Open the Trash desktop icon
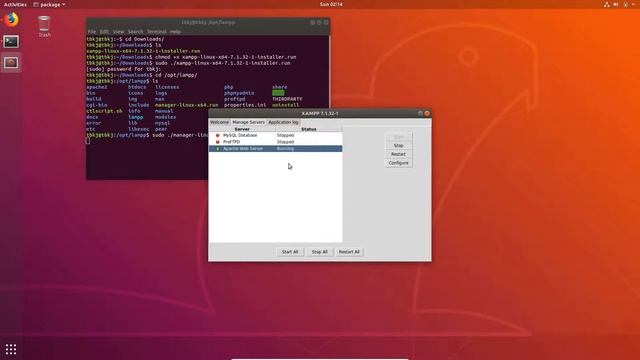Screen dimensions: 640x360 pos(44,27)
